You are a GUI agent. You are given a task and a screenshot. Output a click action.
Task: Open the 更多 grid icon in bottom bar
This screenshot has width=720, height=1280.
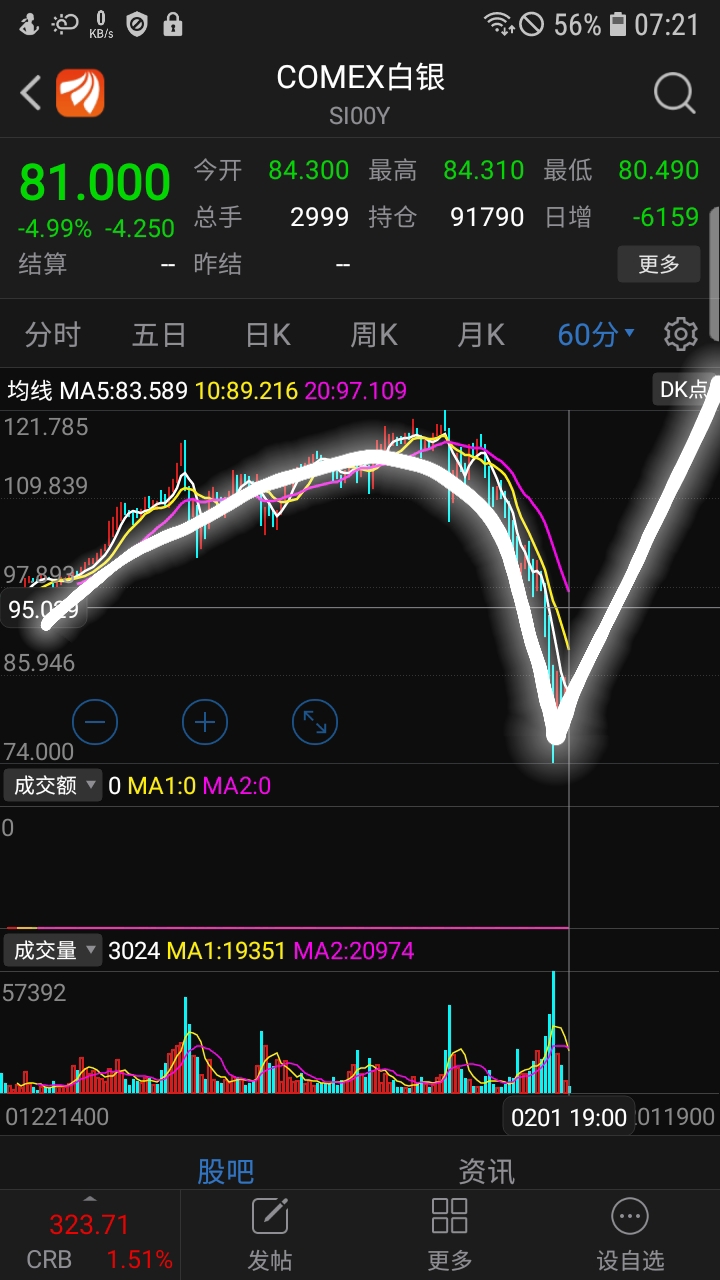coord(449,1217)
